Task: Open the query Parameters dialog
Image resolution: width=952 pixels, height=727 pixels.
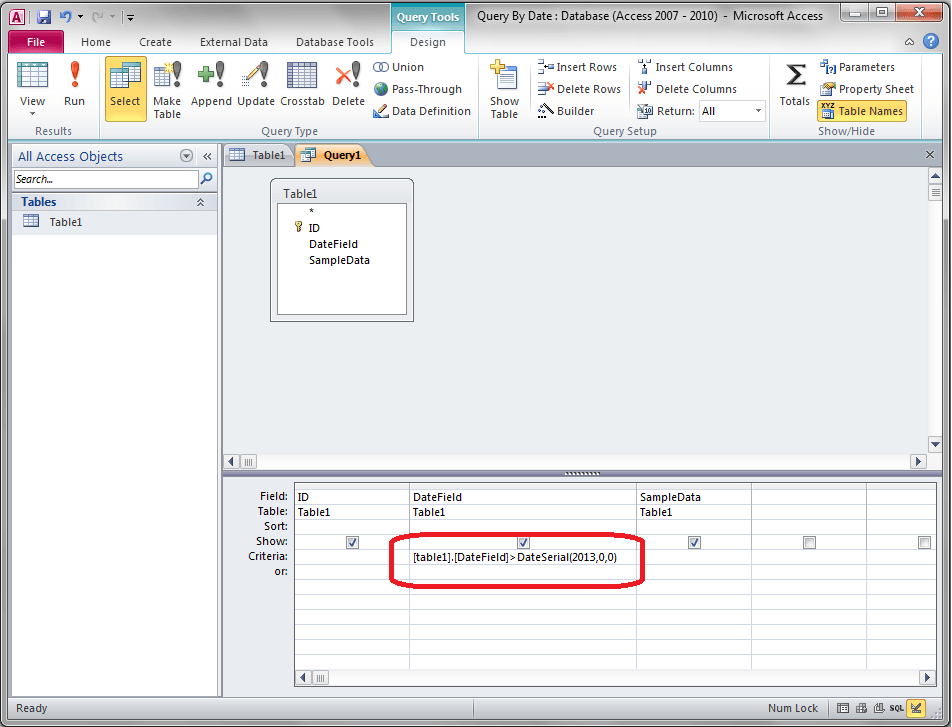Action: point(857,67)
